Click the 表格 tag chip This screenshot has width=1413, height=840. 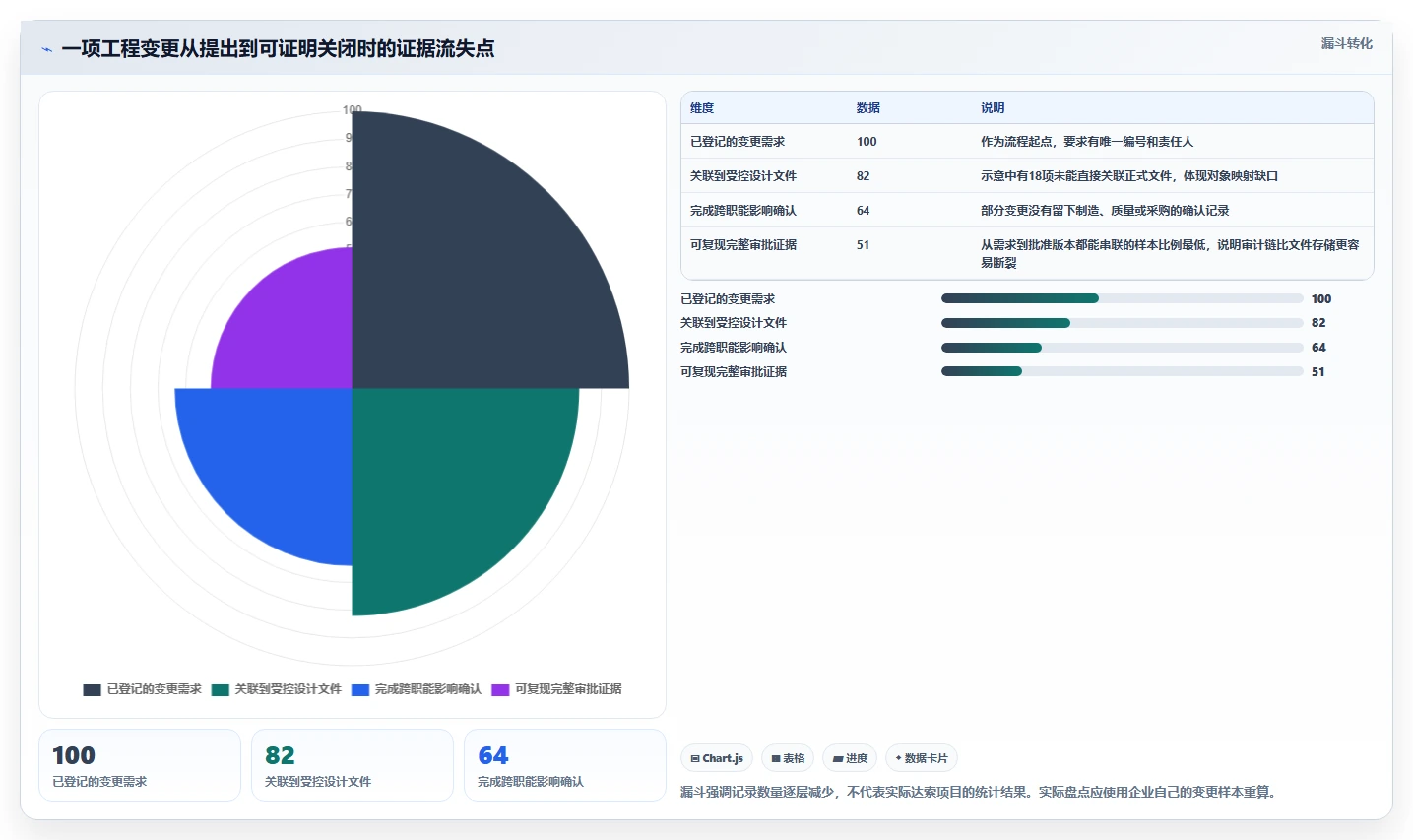pyautogui.click(x=788, y=758)
